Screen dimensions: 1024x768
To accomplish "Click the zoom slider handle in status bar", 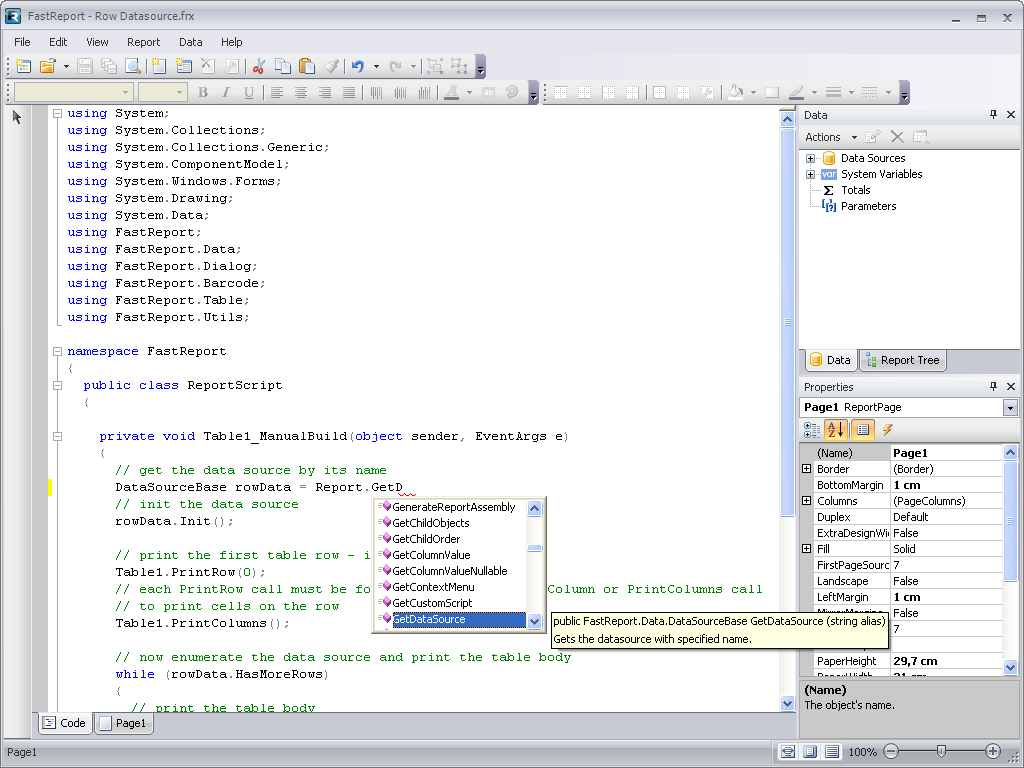I will 941,751.
